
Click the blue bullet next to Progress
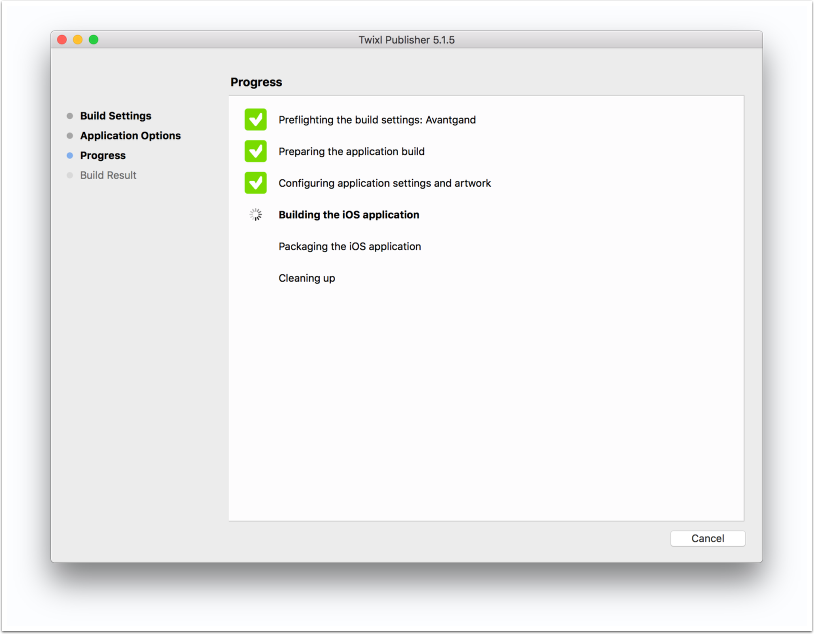(70, 155)
